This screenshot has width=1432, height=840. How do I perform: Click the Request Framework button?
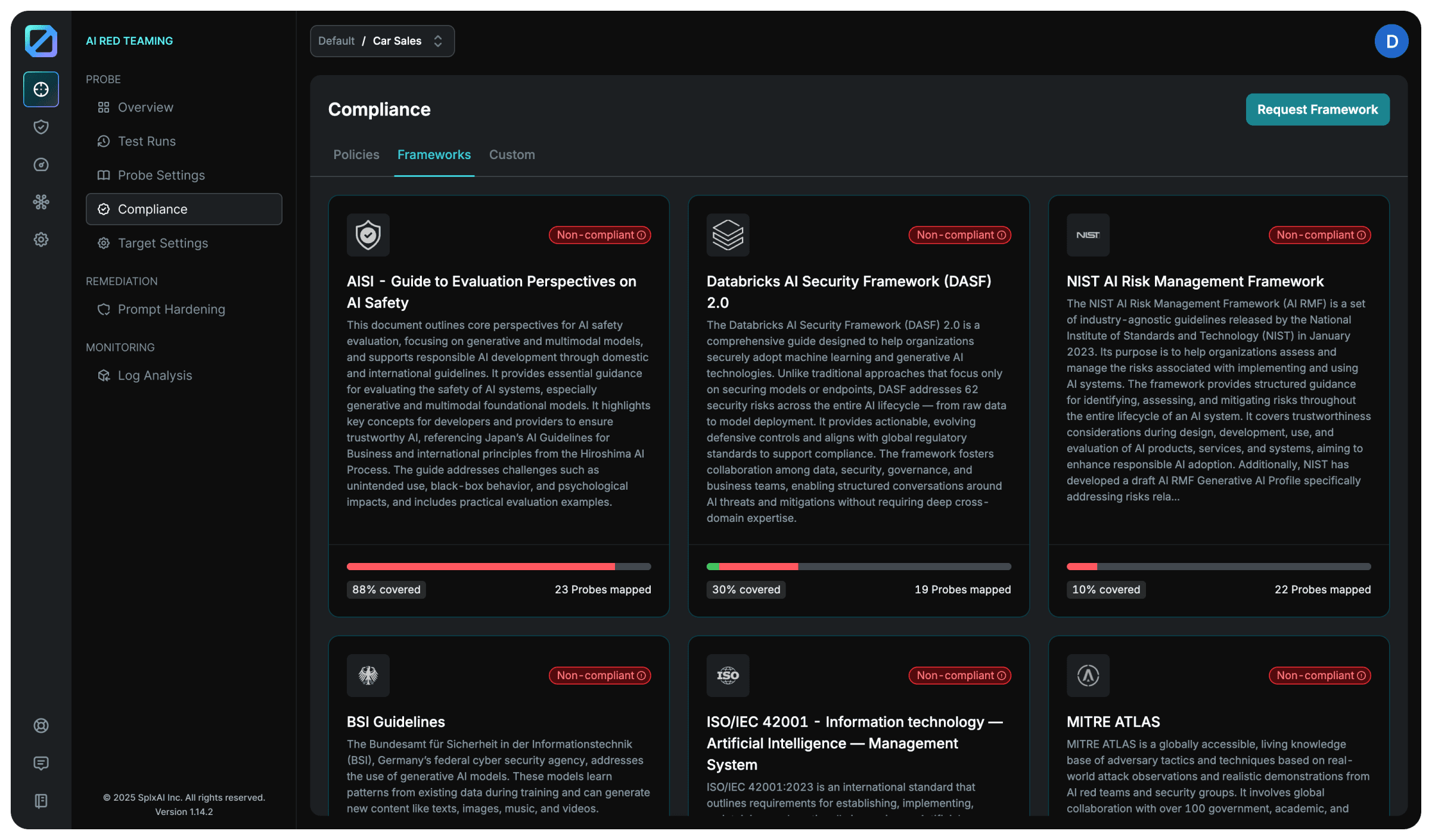[x=1318, y=109]
